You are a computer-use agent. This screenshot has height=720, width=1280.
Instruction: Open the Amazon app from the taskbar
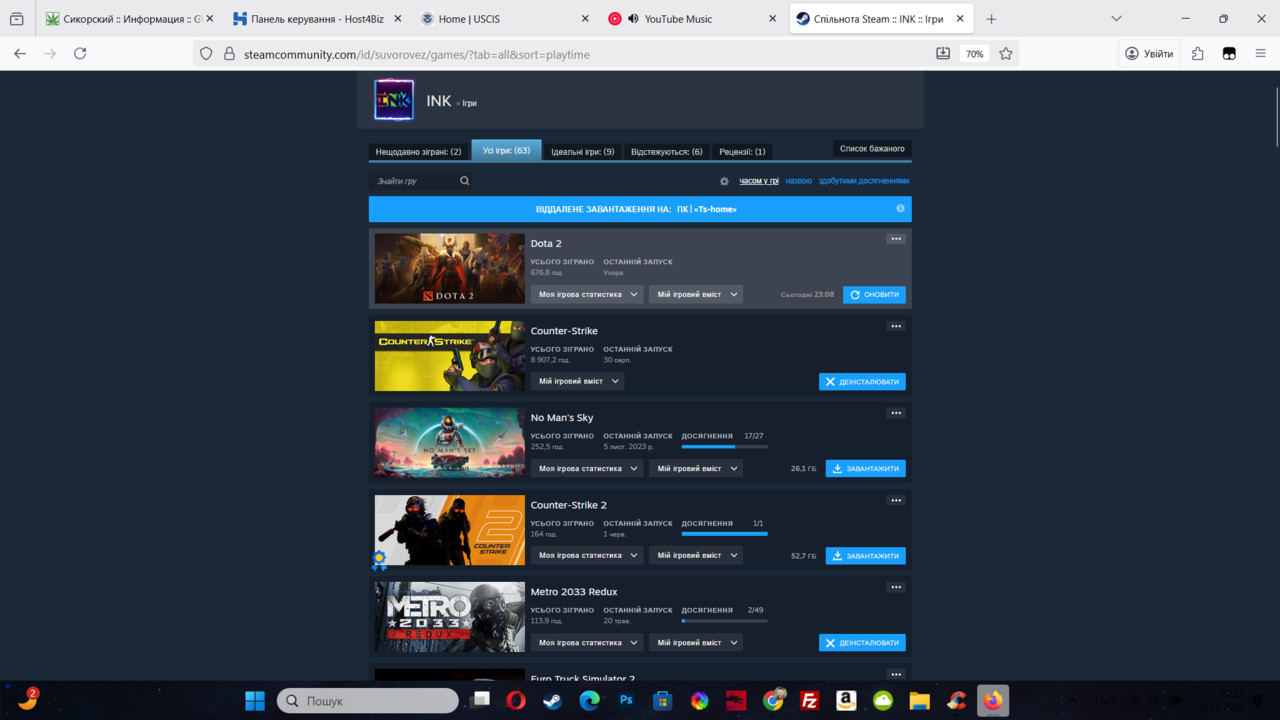846,701
